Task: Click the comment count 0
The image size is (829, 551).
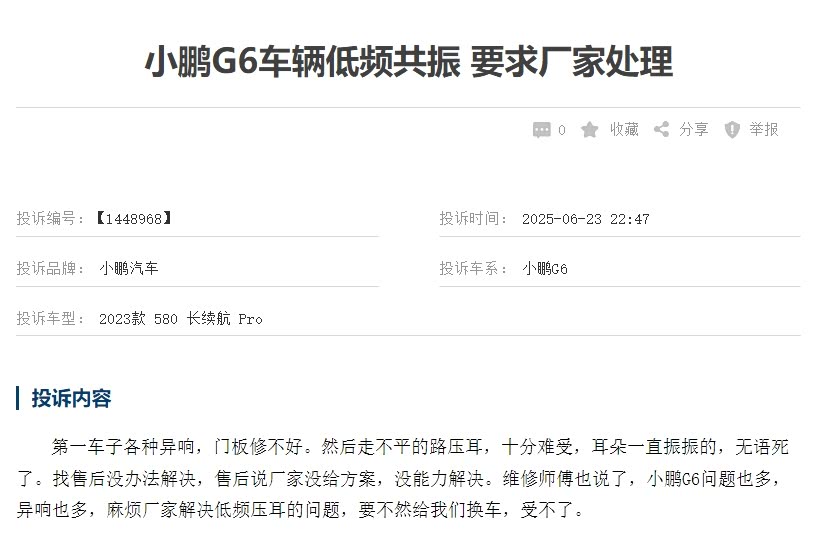Action: [x=561, y=130]
